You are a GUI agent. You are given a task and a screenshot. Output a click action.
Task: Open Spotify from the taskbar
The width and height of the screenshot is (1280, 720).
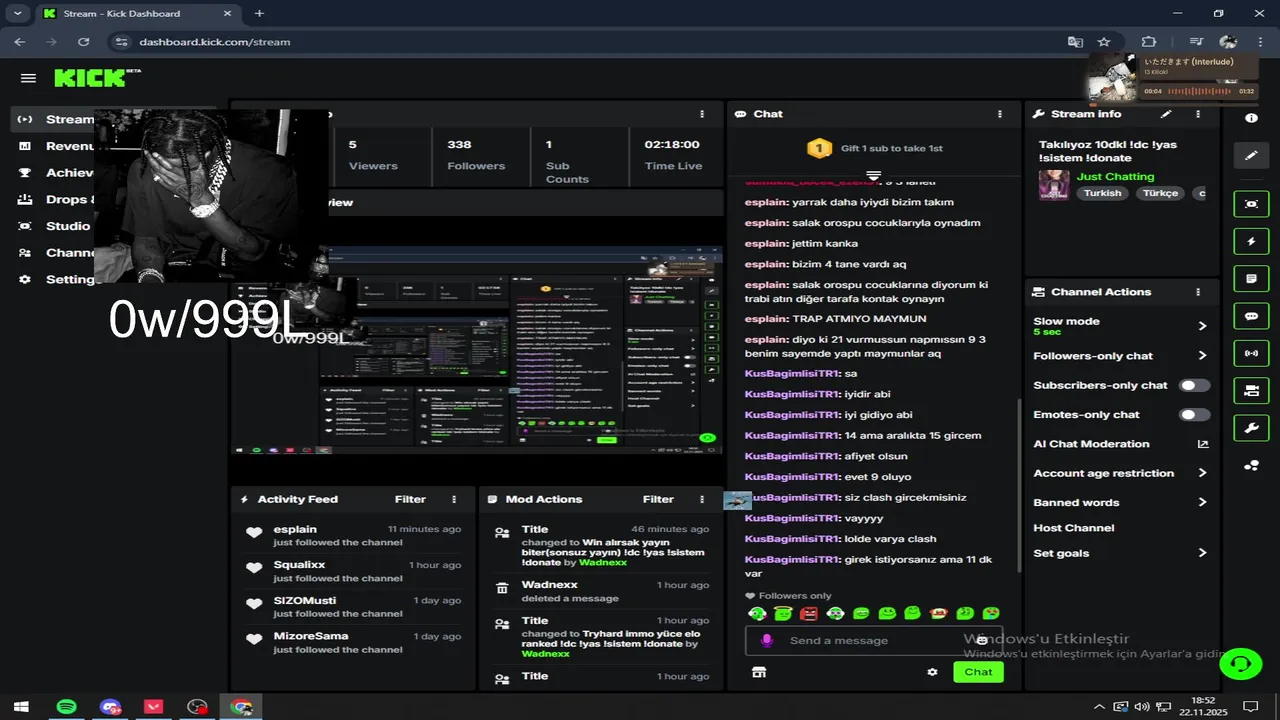(66, 706)
